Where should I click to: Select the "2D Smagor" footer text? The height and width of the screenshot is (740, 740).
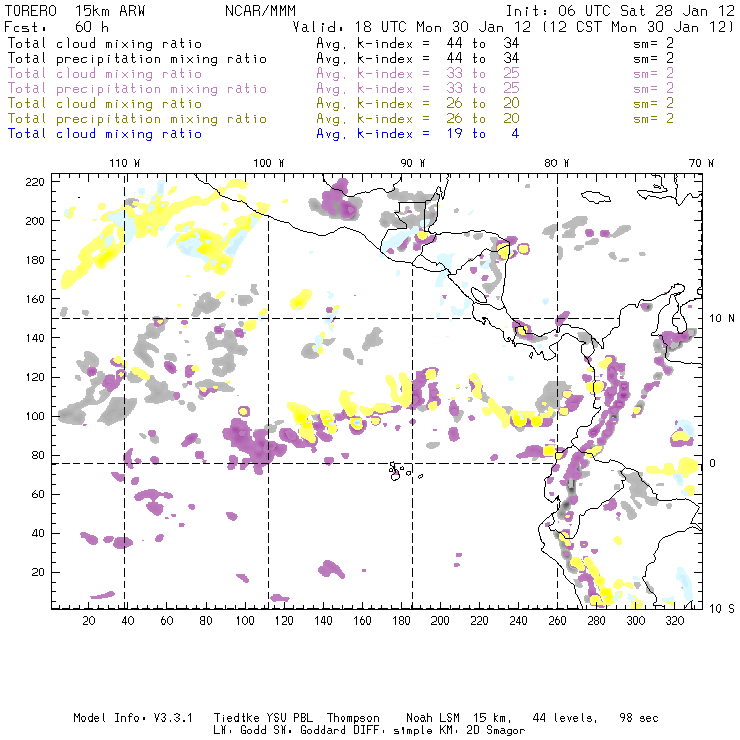[496, 731]
